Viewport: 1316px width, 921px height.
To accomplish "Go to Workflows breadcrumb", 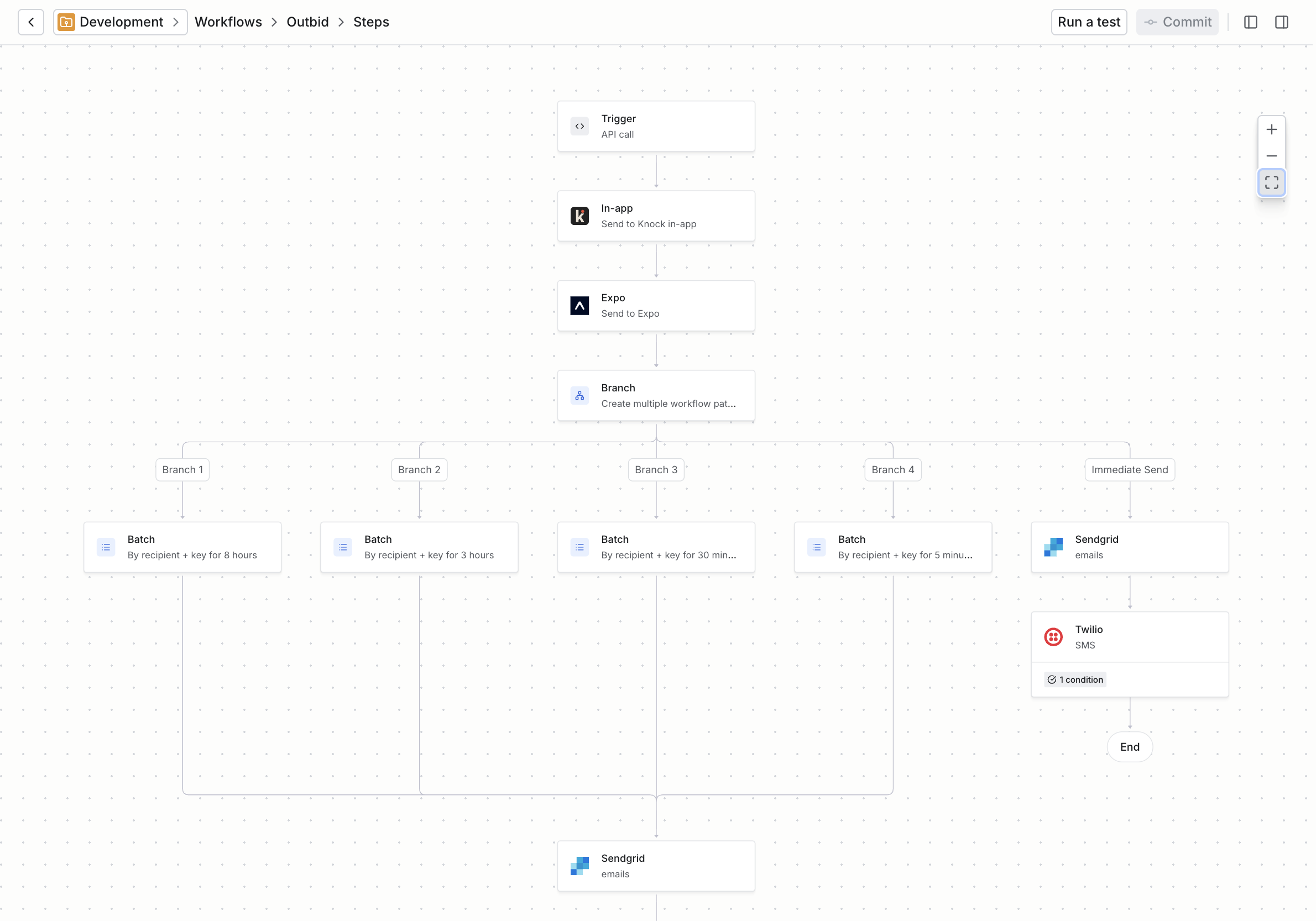I will pyautogui.click(x=228, y=22).
